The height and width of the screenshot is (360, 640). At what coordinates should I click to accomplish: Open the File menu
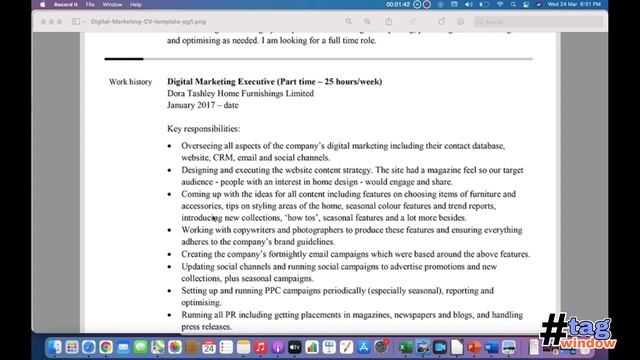[90, 4]
